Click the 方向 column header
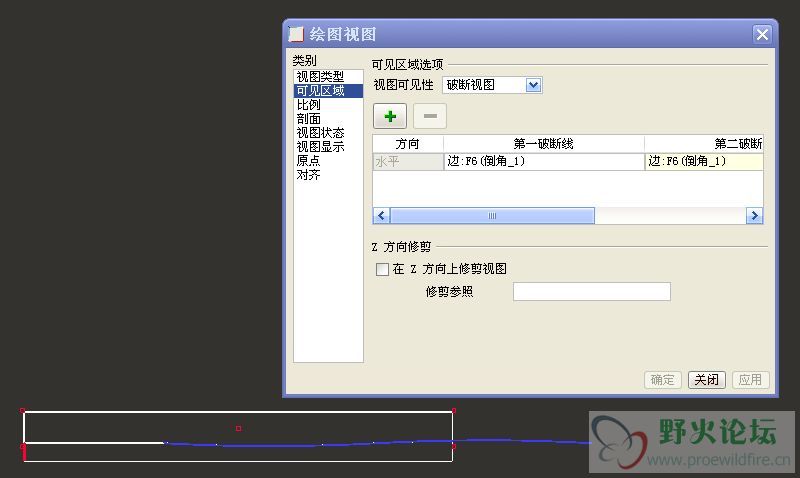 408,144
